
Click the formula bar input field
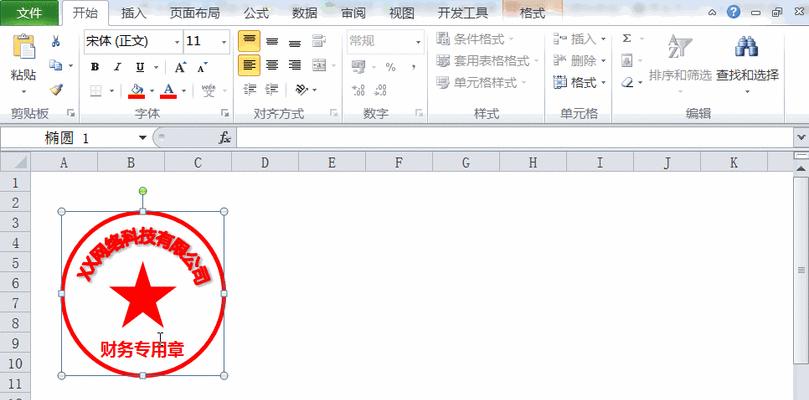pos(514,138)
